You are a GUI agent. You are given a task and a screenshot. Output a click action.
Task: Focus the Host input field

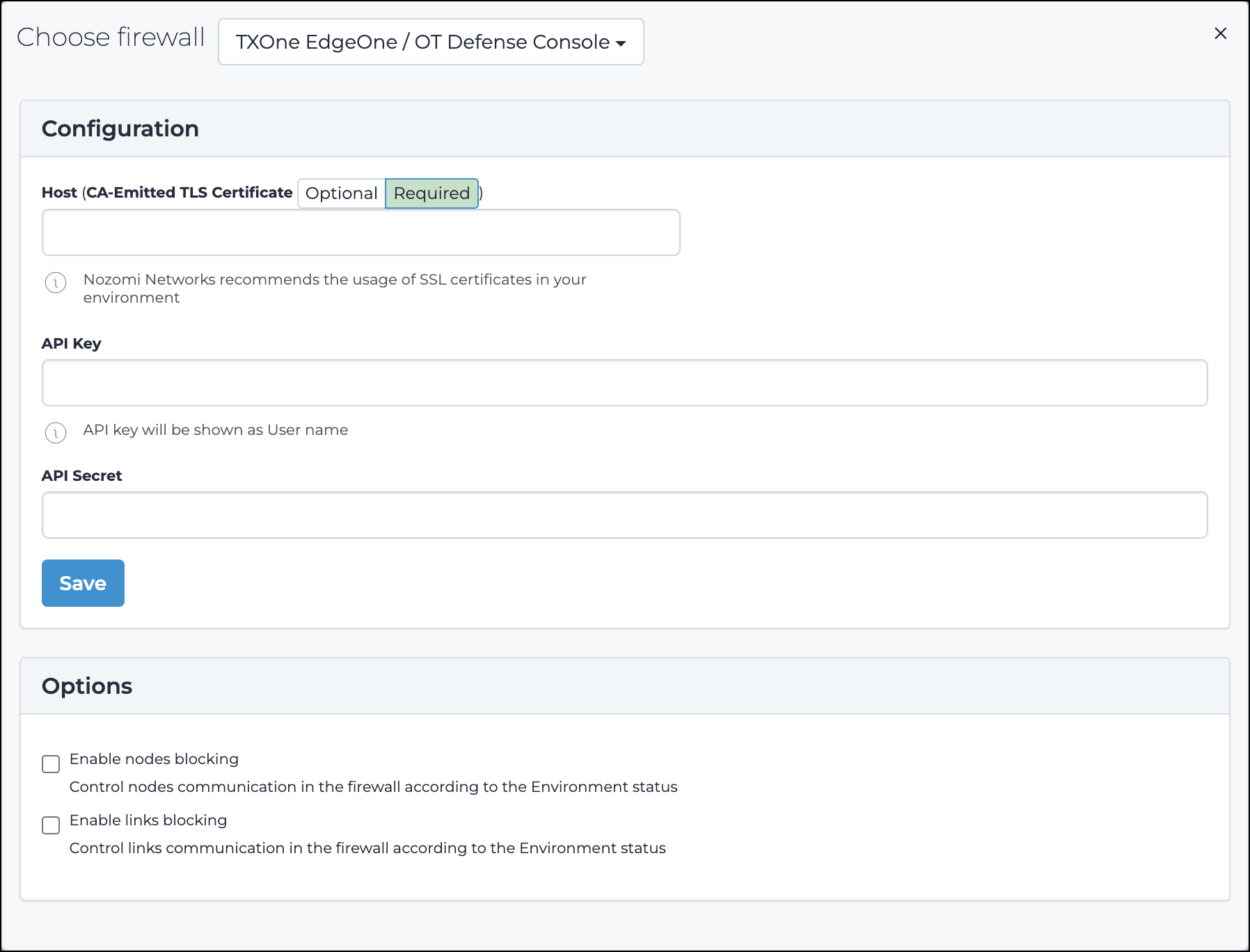click(361, 232)
